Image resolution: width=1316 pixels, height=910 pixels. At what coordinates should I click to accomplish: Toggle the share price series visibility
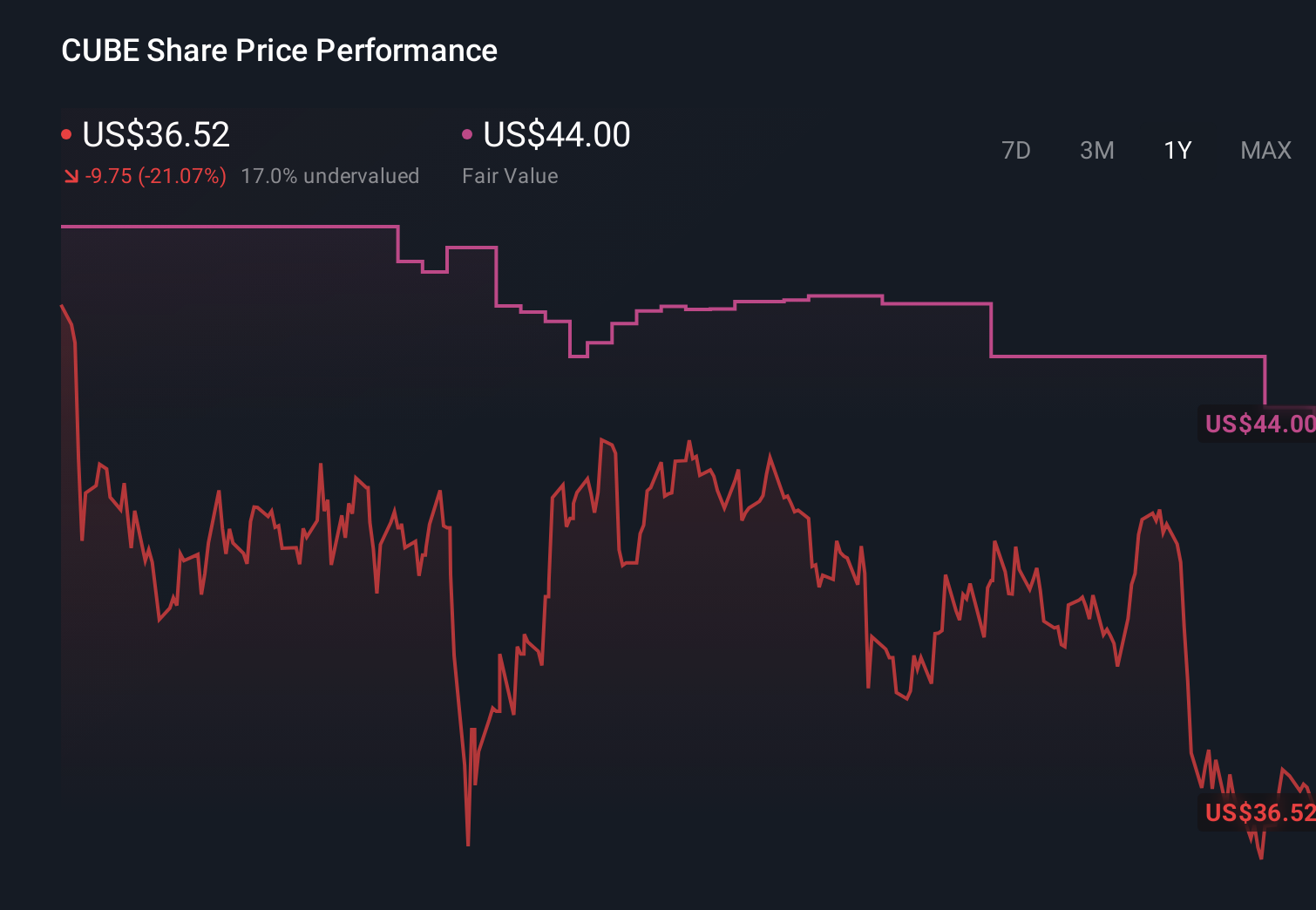(66, 132)
